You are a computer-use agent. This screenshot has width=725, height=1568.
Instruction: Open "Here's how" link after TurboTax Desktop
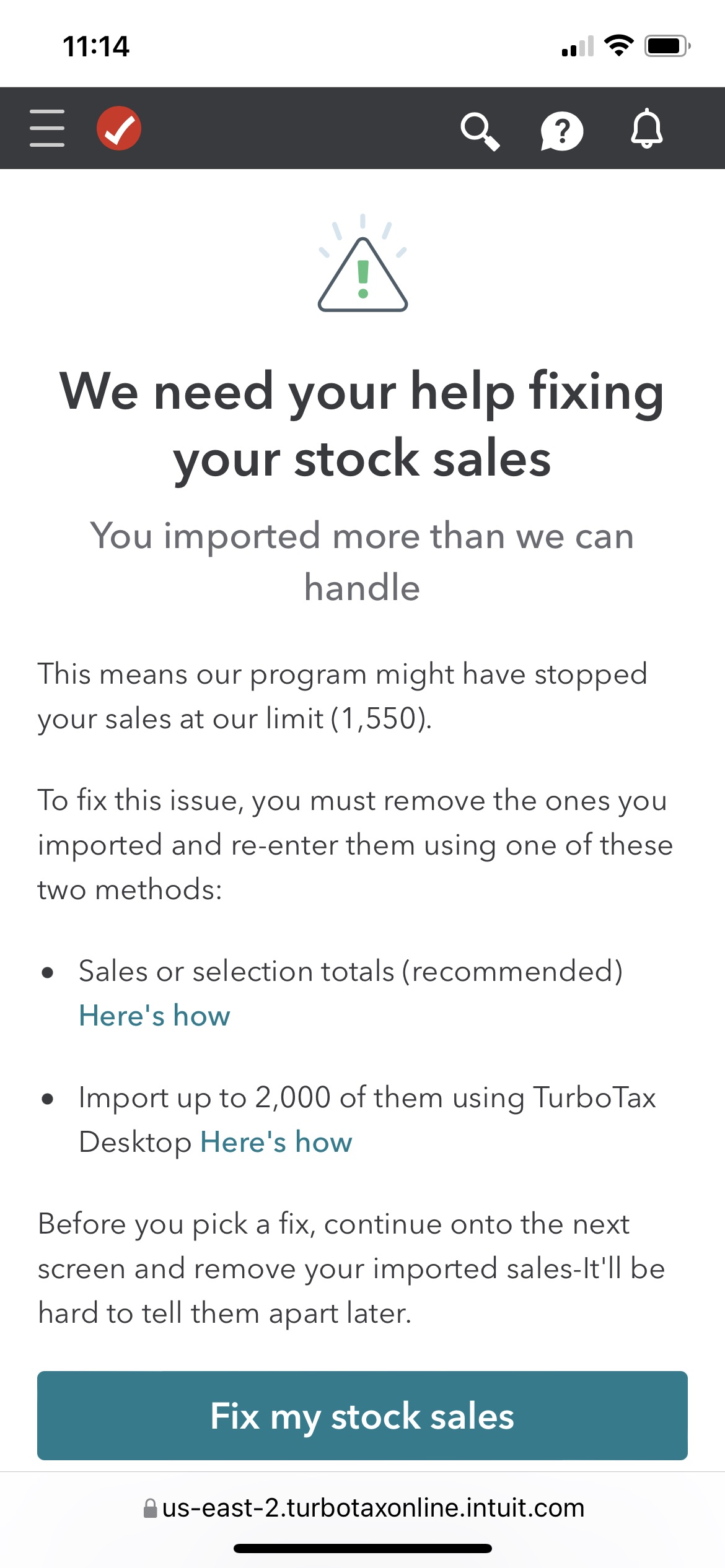coord(276,1143)
